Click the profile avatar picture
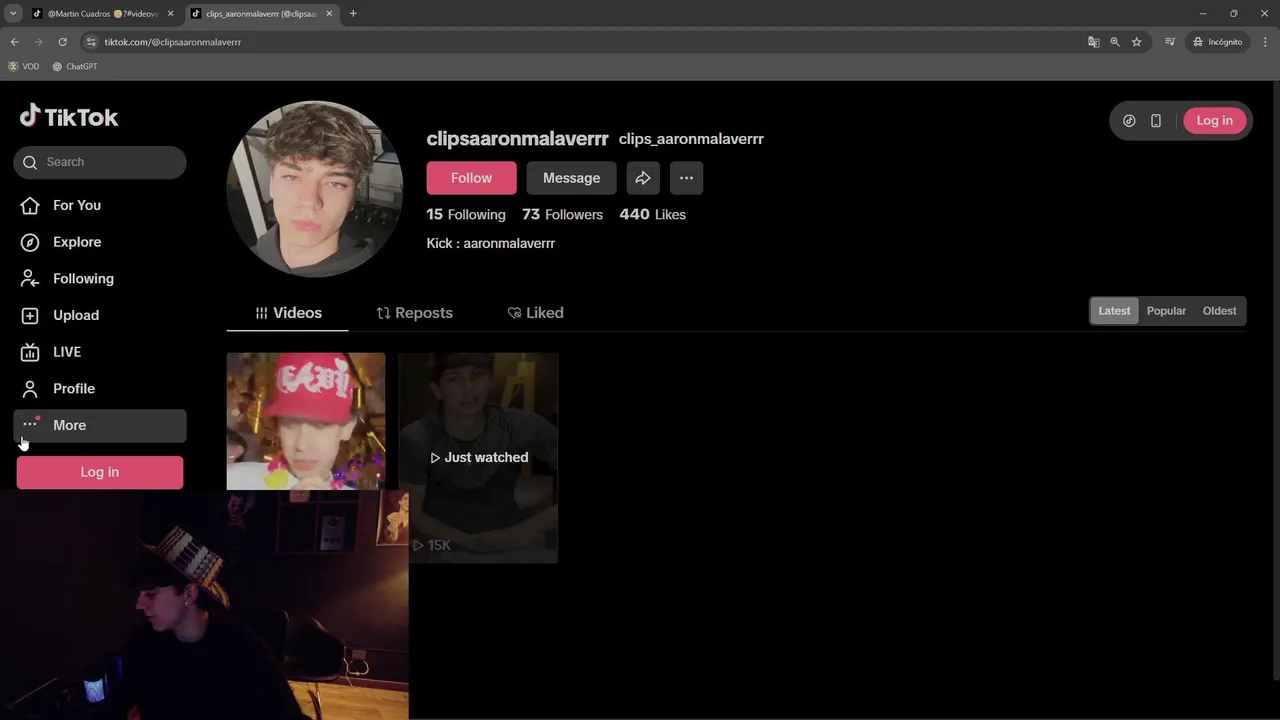The image size is (1280, 720). click(315, 188)
